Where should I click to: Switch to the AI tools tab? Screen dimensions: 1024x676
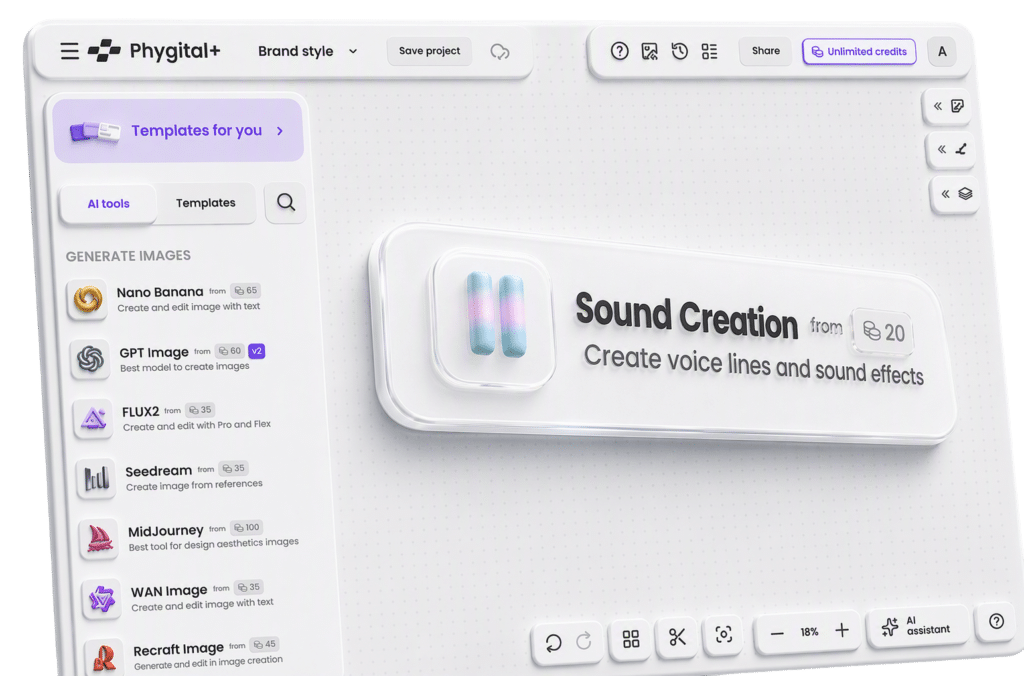click(108, 204)
